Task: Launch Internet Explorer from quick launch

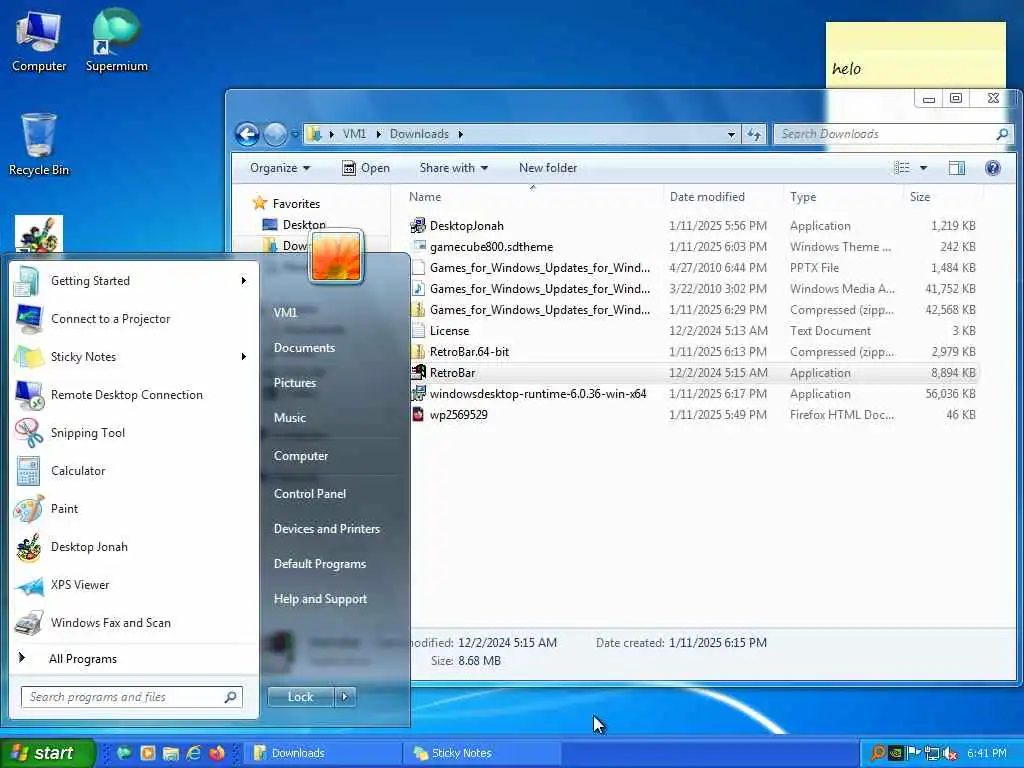Action: 193,753
